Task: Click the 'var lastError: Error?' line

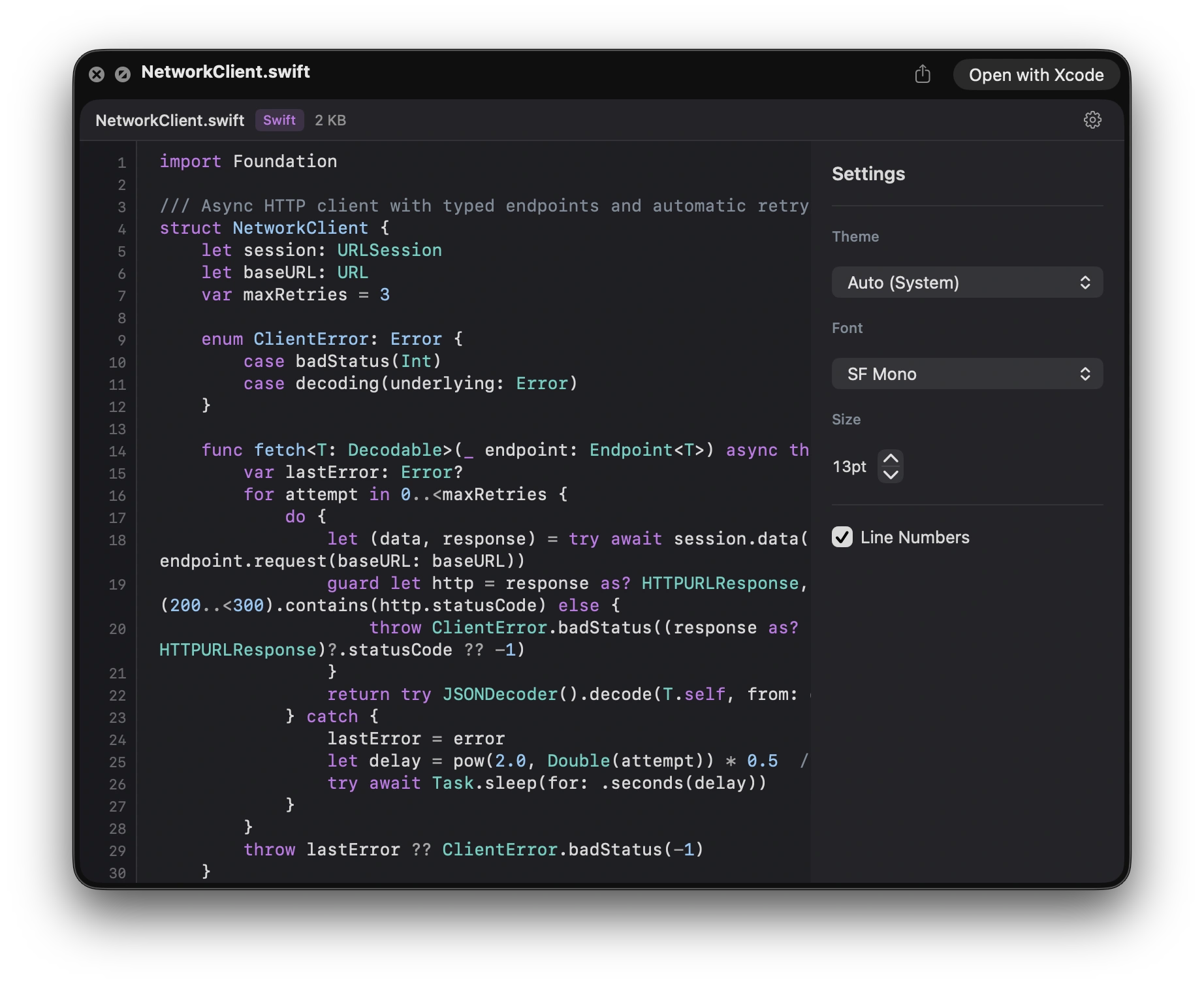Action: pos(353,472)
